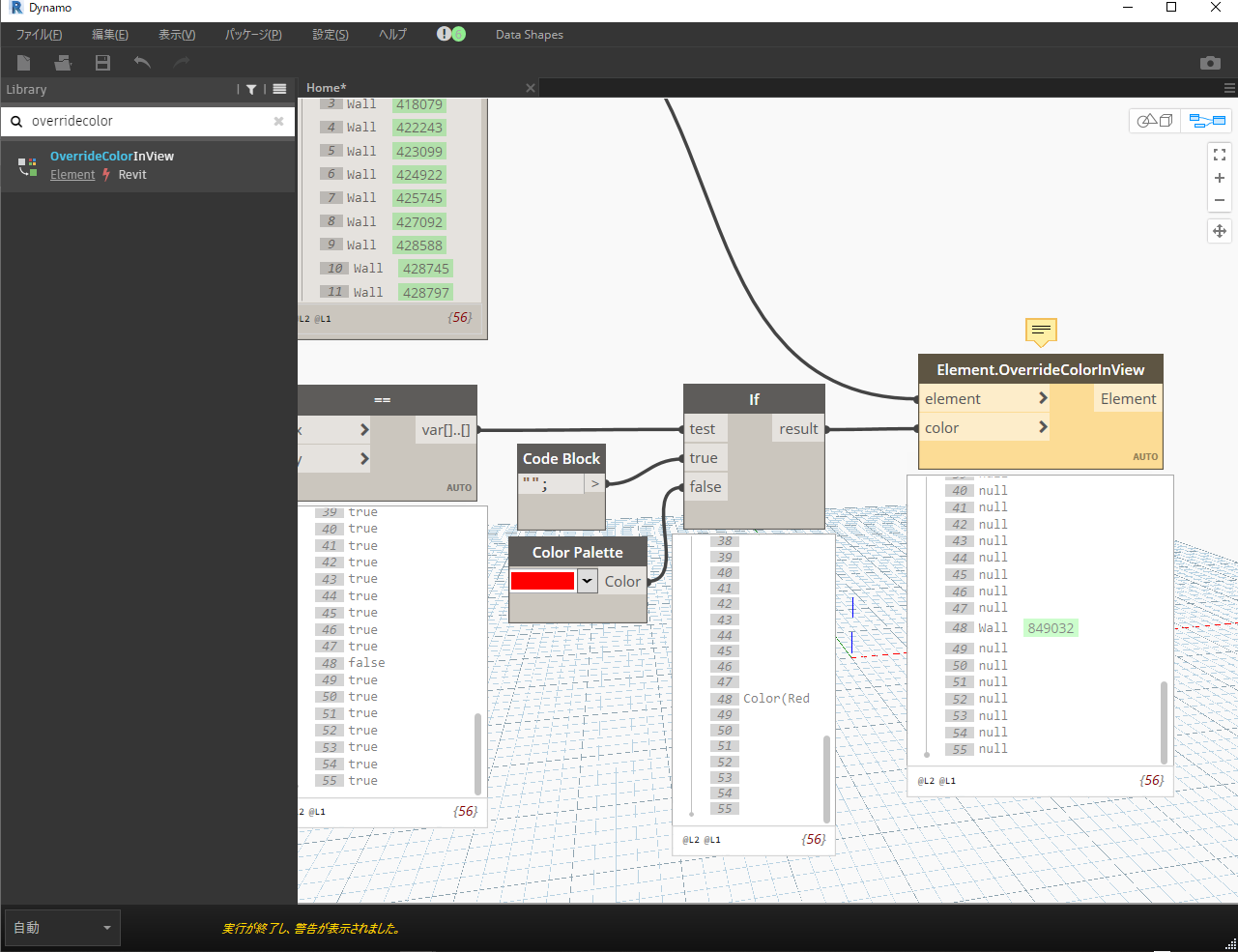
Task: Click the Color output port
Action: pyautogui.click(x=622, y=581)
